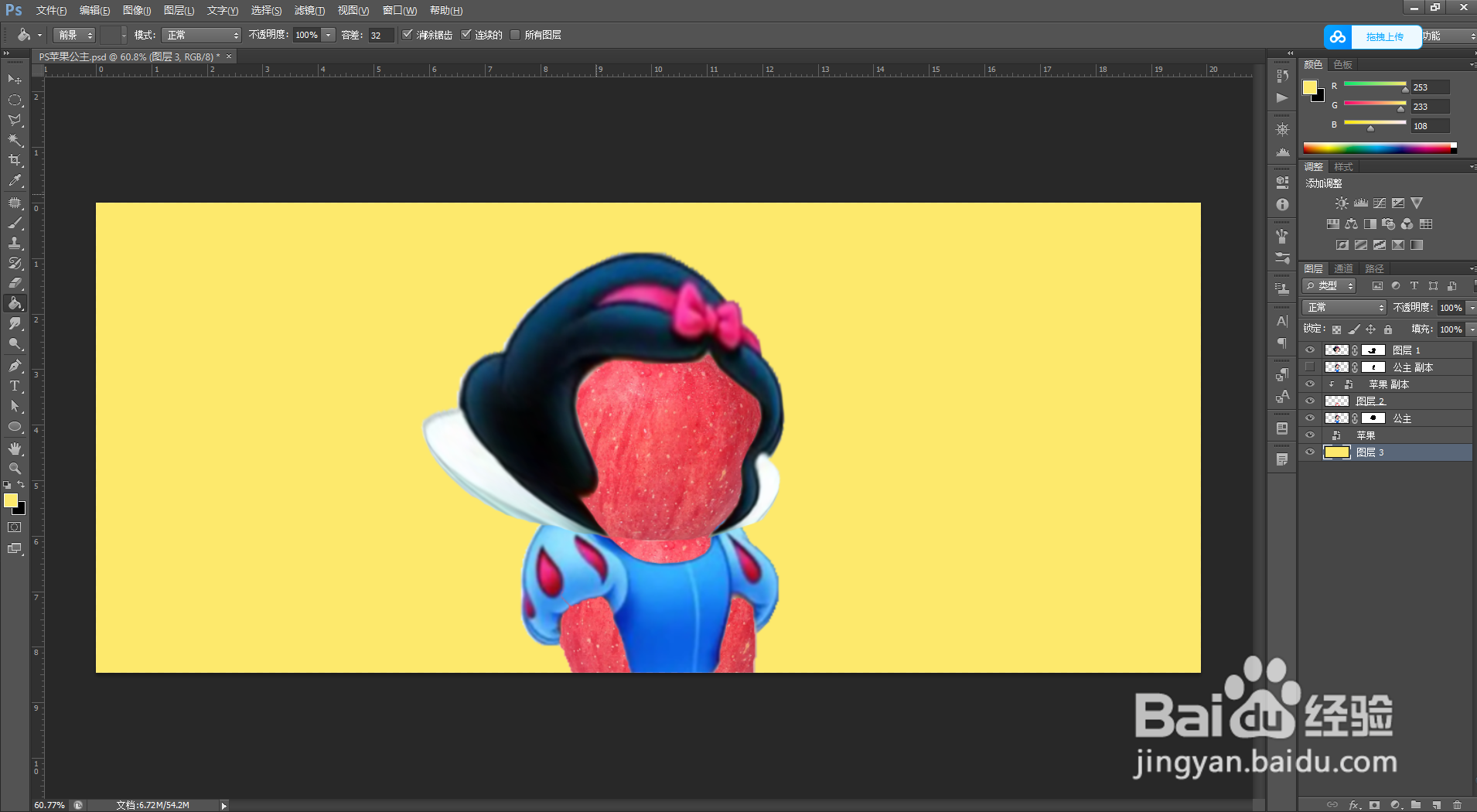
Task: Open the Layers panel opacity arrow
Action: point(1471,308)
